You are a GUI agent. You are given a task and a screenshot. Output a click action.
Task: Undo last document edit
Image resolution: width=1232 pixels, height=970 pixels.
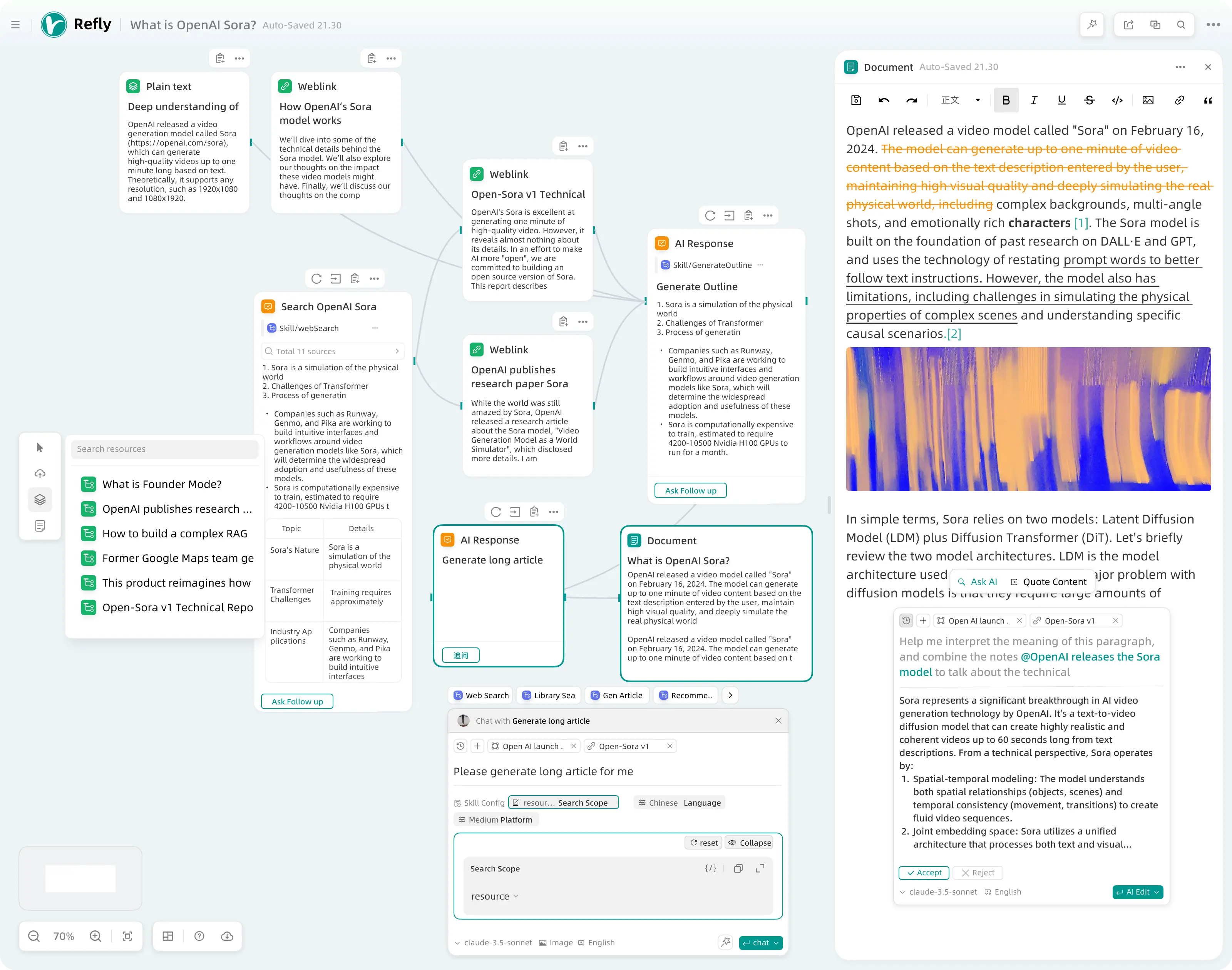point(884,100)
